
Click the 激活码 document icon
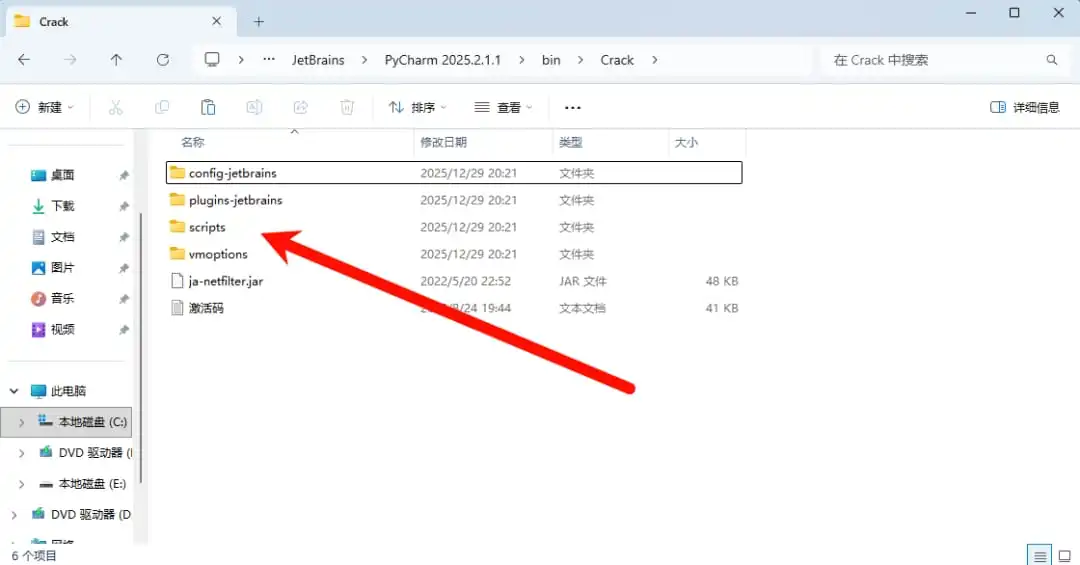(177, 307)
